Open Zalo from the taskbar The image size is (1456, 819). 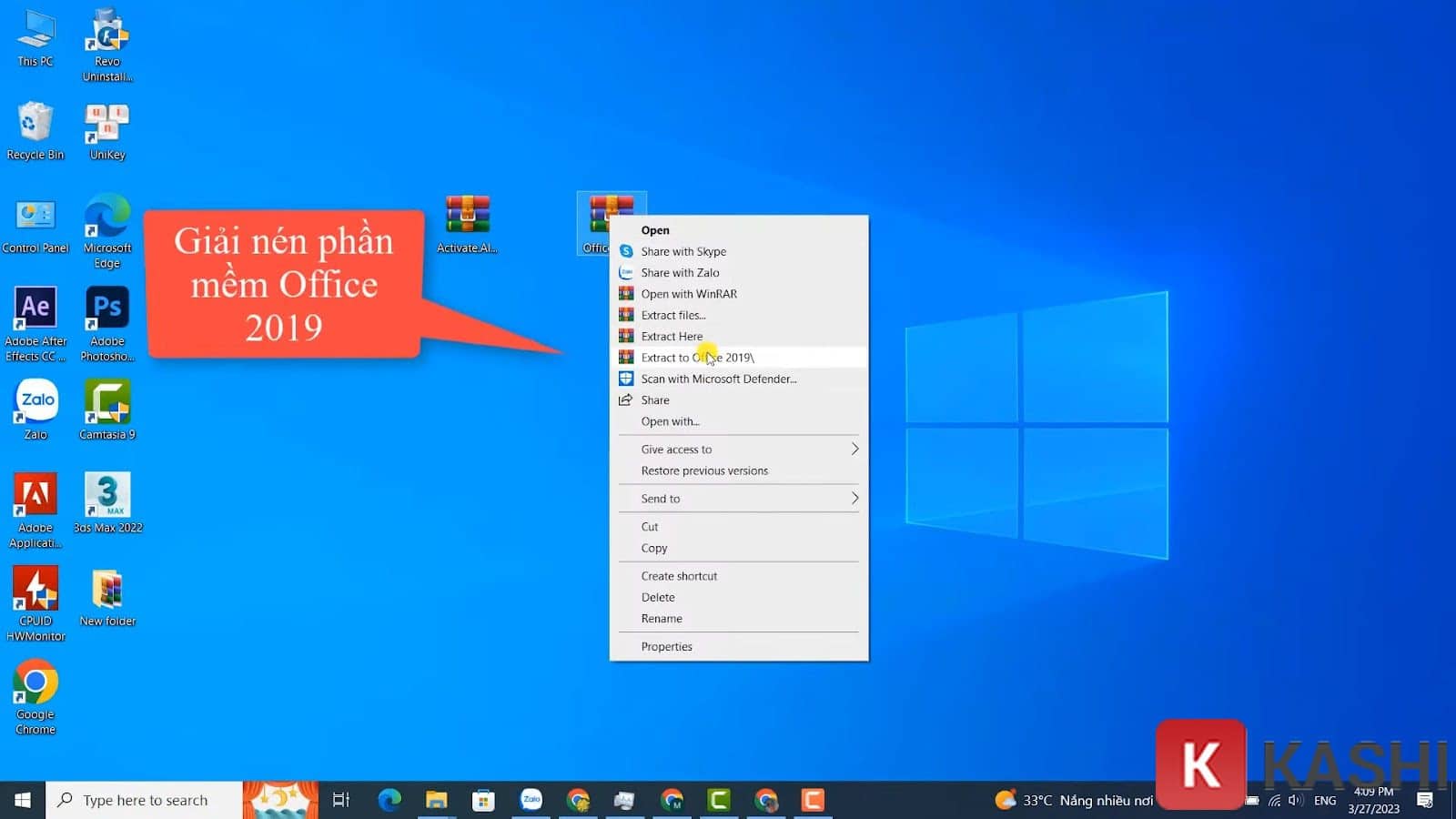point(531,800)
